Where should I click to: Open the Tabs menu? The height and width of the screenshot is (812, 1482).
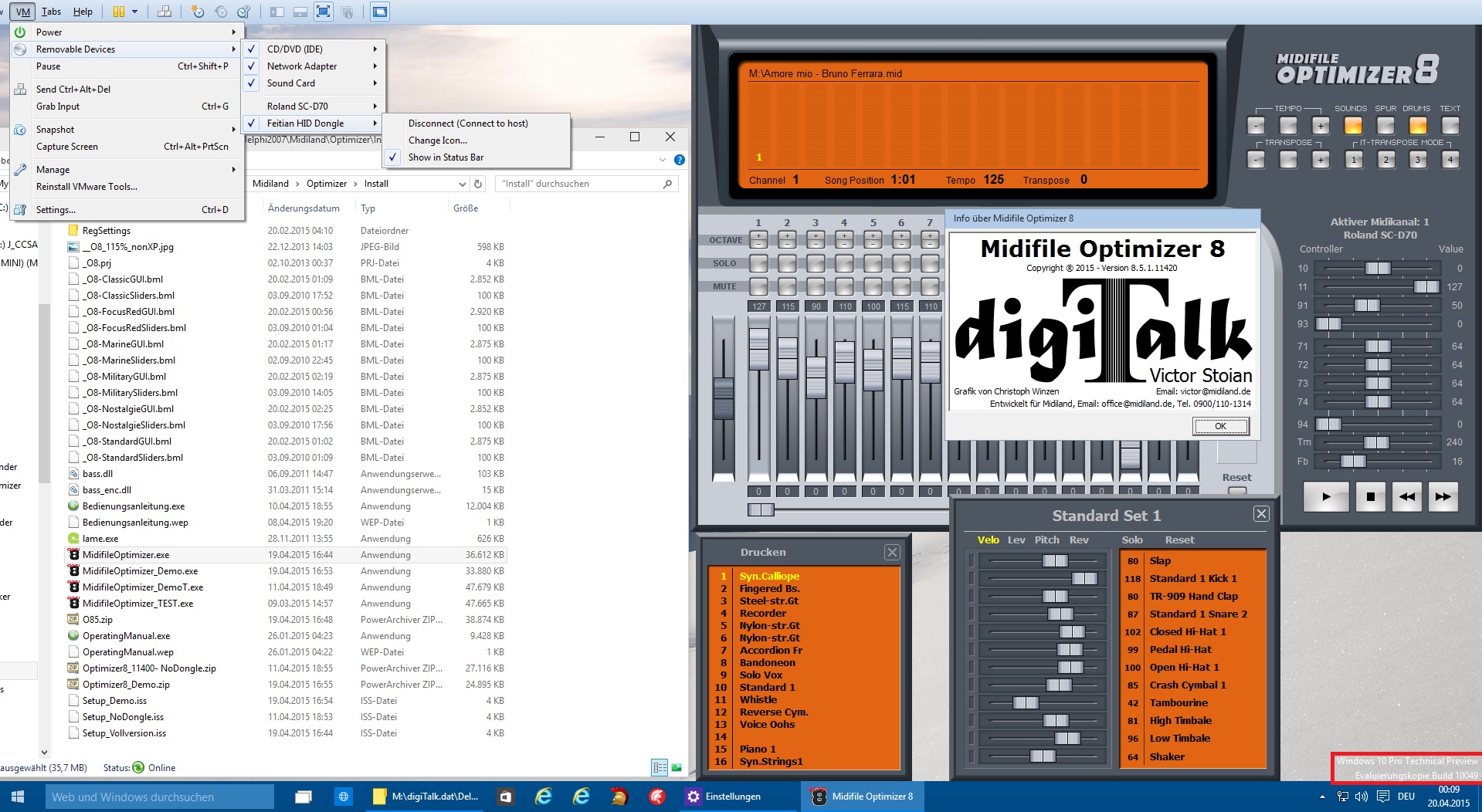coord(52,12)
